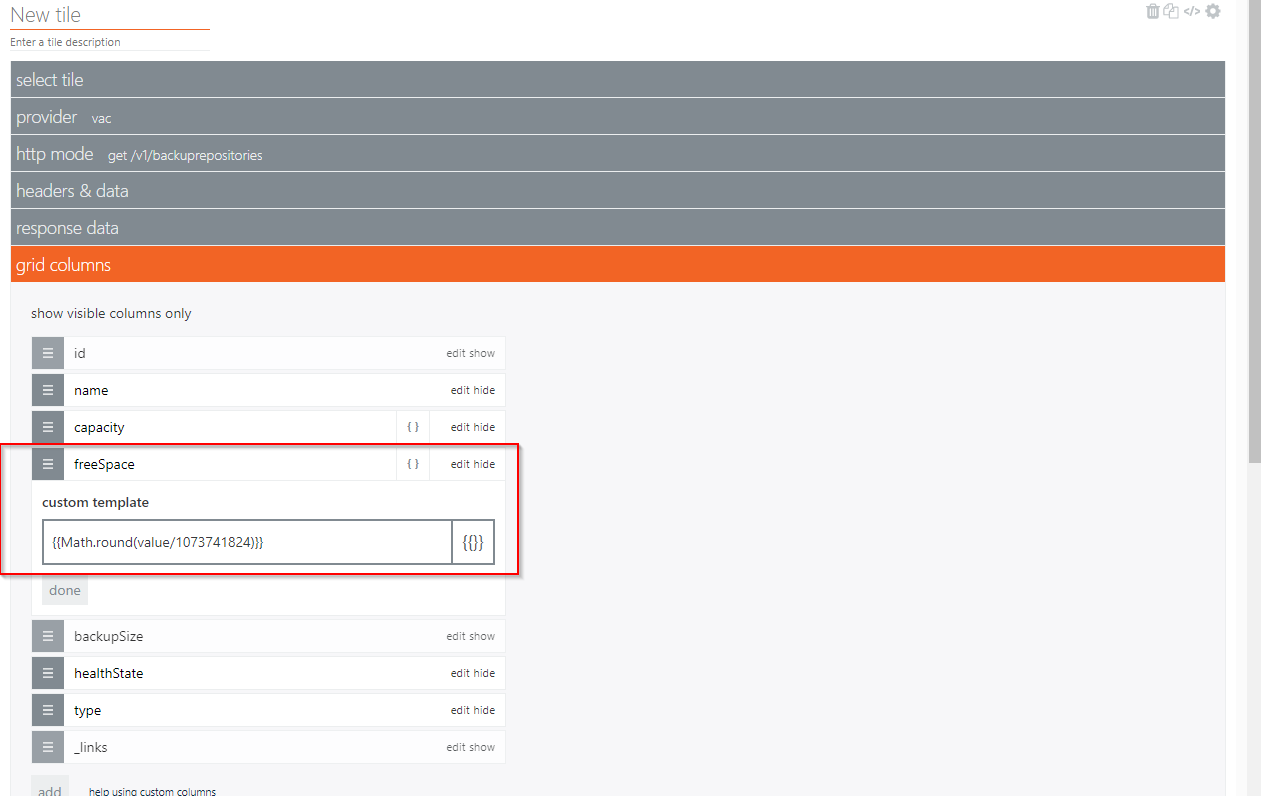This screenshot has height=796, width=1261.
Task: Grab the drag handle of healthState column
Action: click(x=47, y=673)
